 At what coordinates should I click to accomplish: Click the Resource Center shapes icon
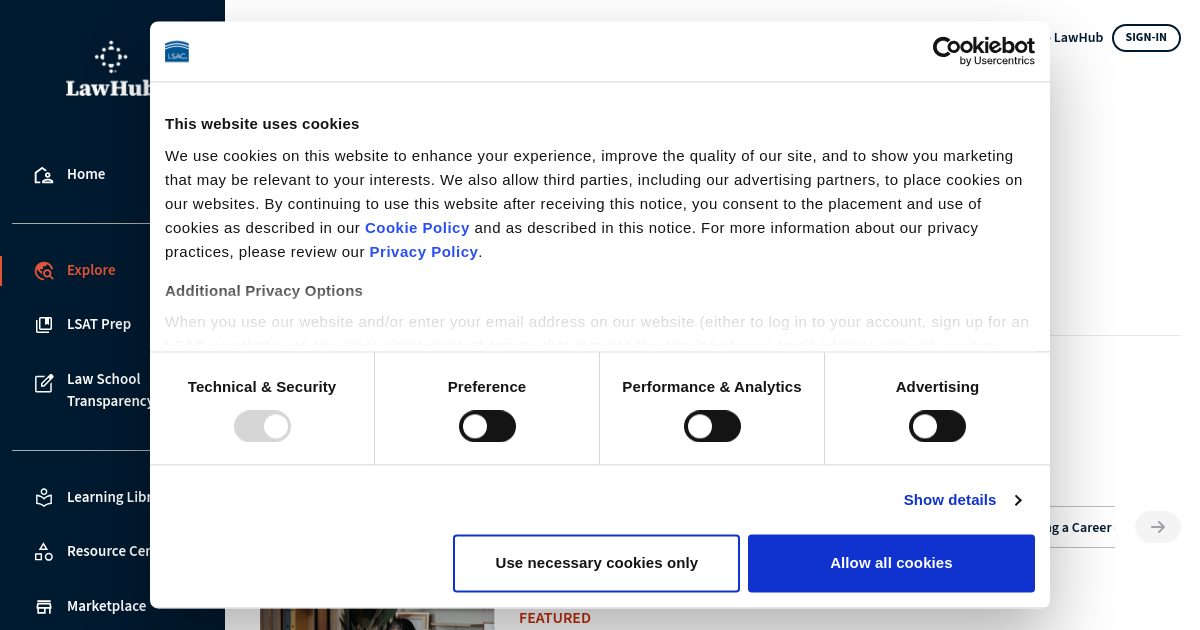tap(43, 551)
